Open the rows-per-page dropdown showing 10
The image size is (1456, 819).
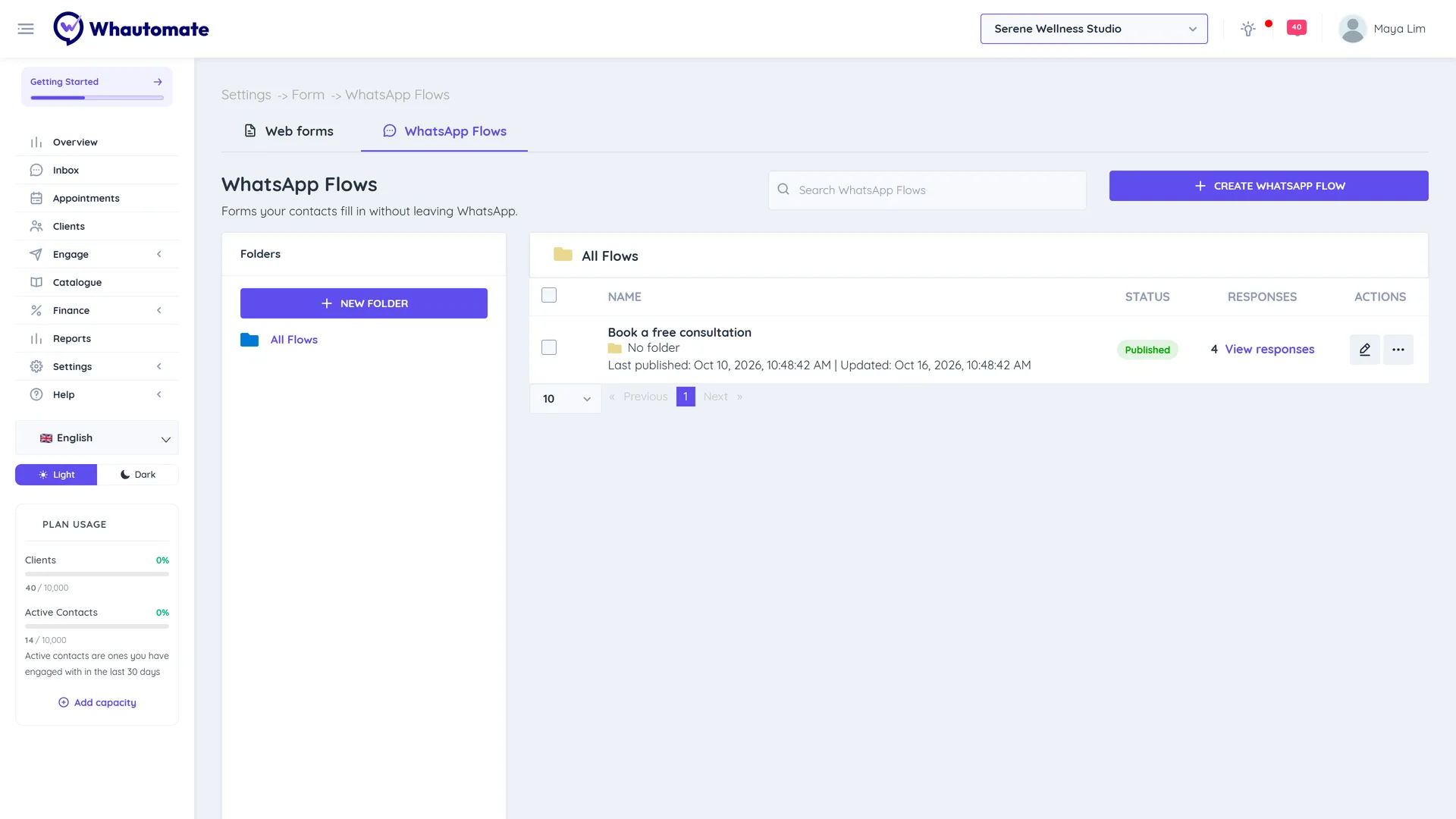coord(566,399)
